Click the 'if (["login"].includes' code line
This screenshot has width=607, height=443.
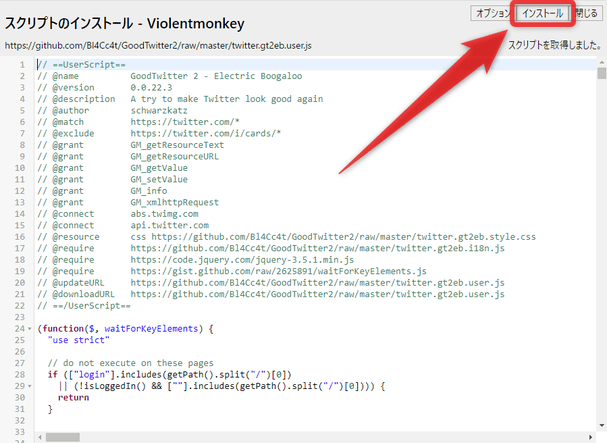coord(169,374)
